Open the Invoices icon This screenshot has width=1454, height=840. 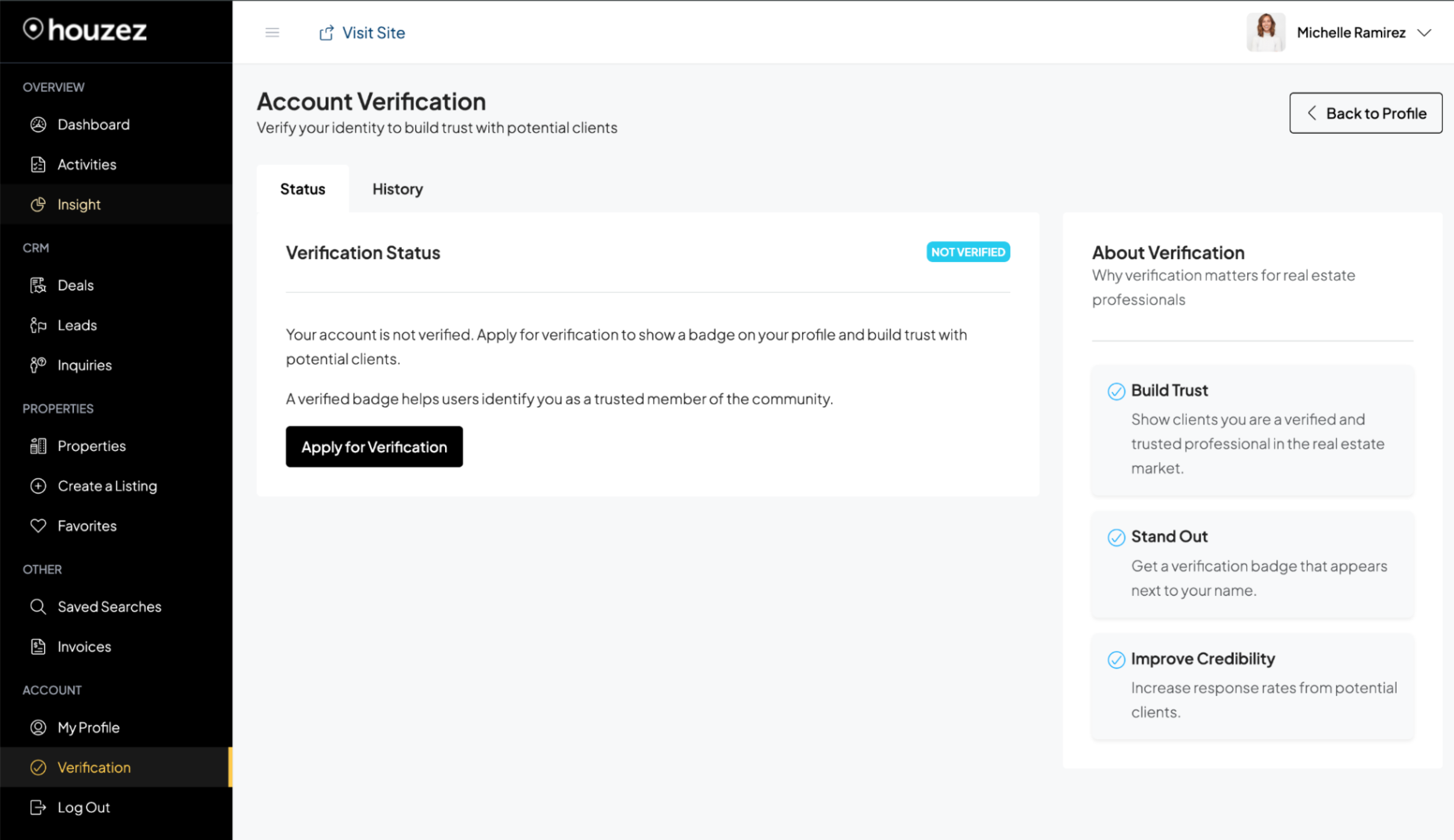[x=38, y=646]
